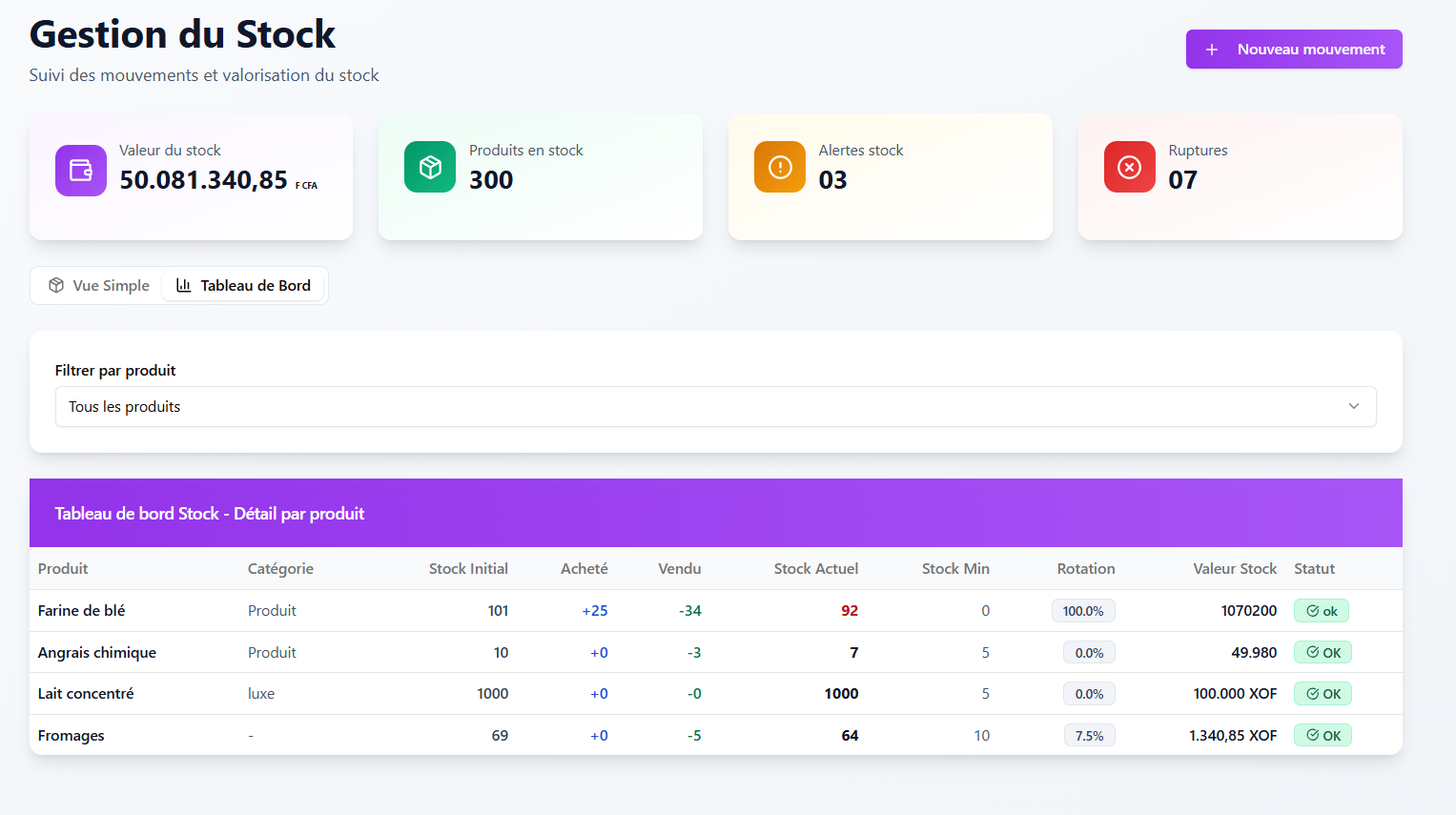Click the purple wallet icon for Valeur du stock
The width and height of the screenshot is (1456, 815).
pos(81,171)
